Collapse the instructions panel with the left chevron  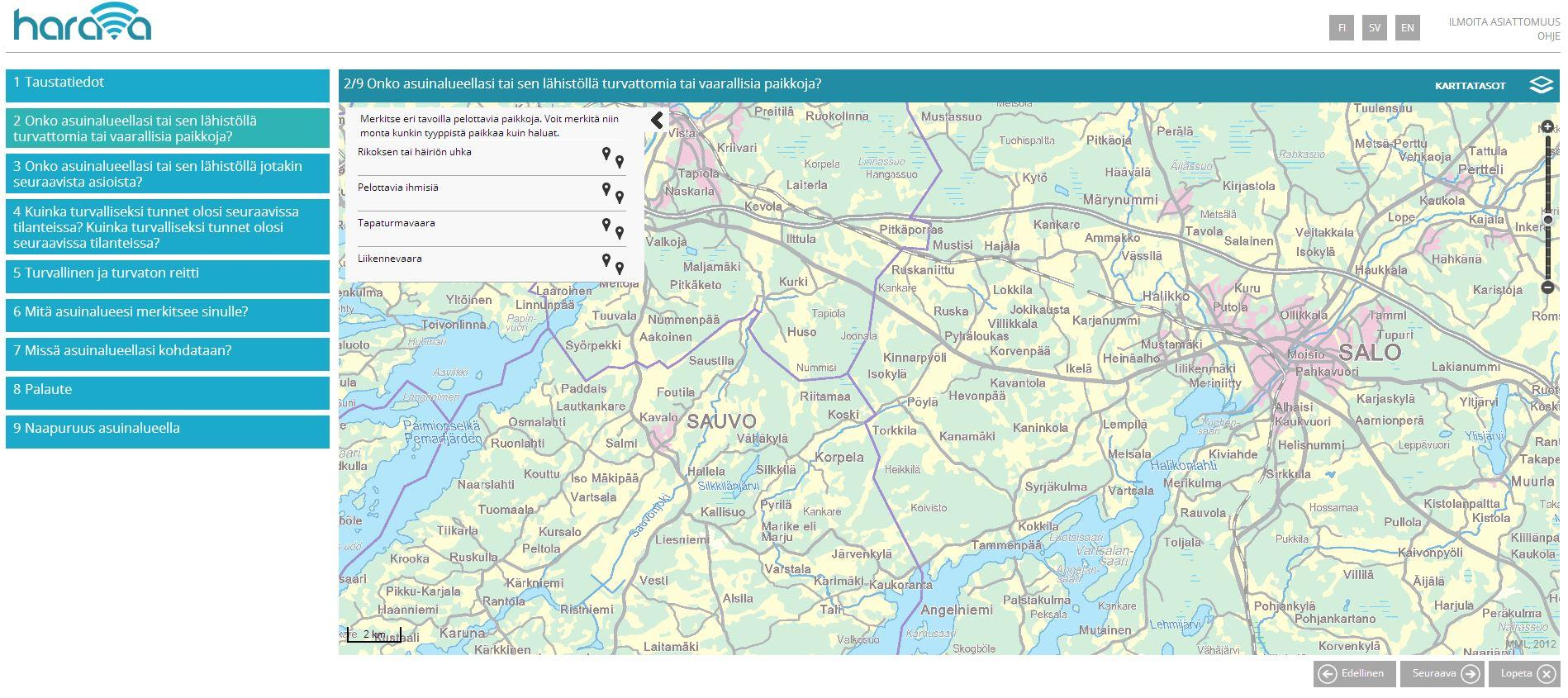(657, 121)
